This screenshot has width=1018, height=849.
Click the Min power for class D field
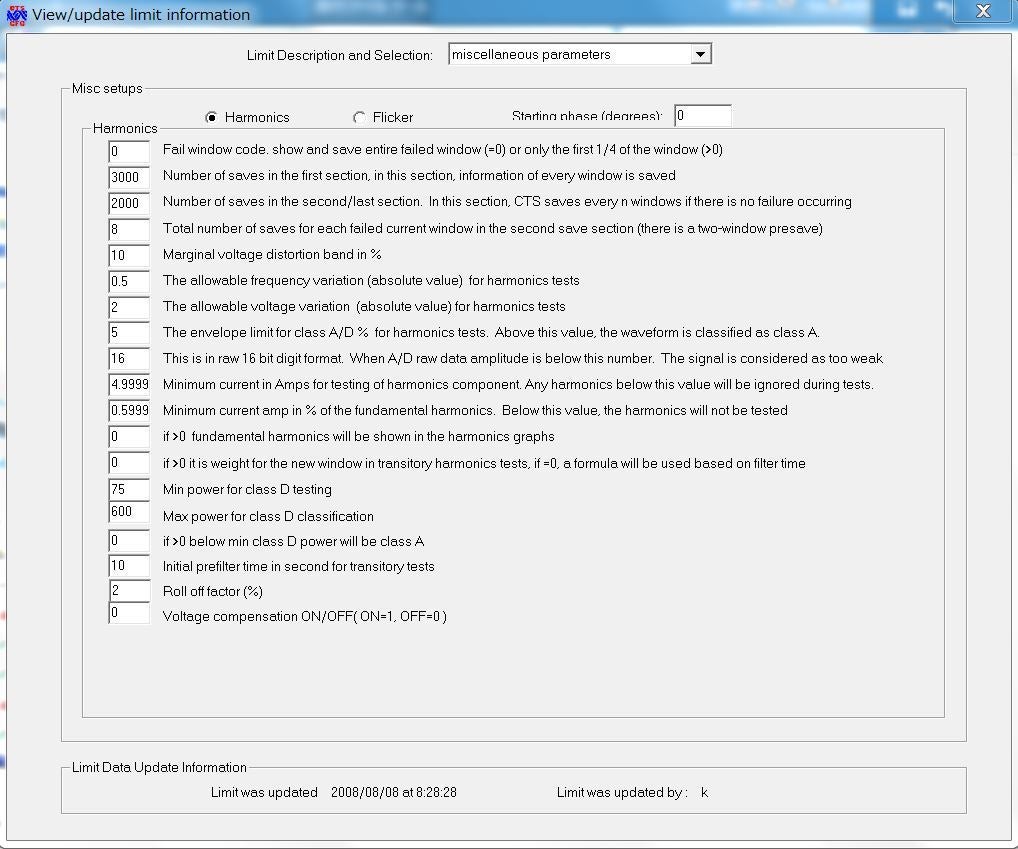[129, 489]
